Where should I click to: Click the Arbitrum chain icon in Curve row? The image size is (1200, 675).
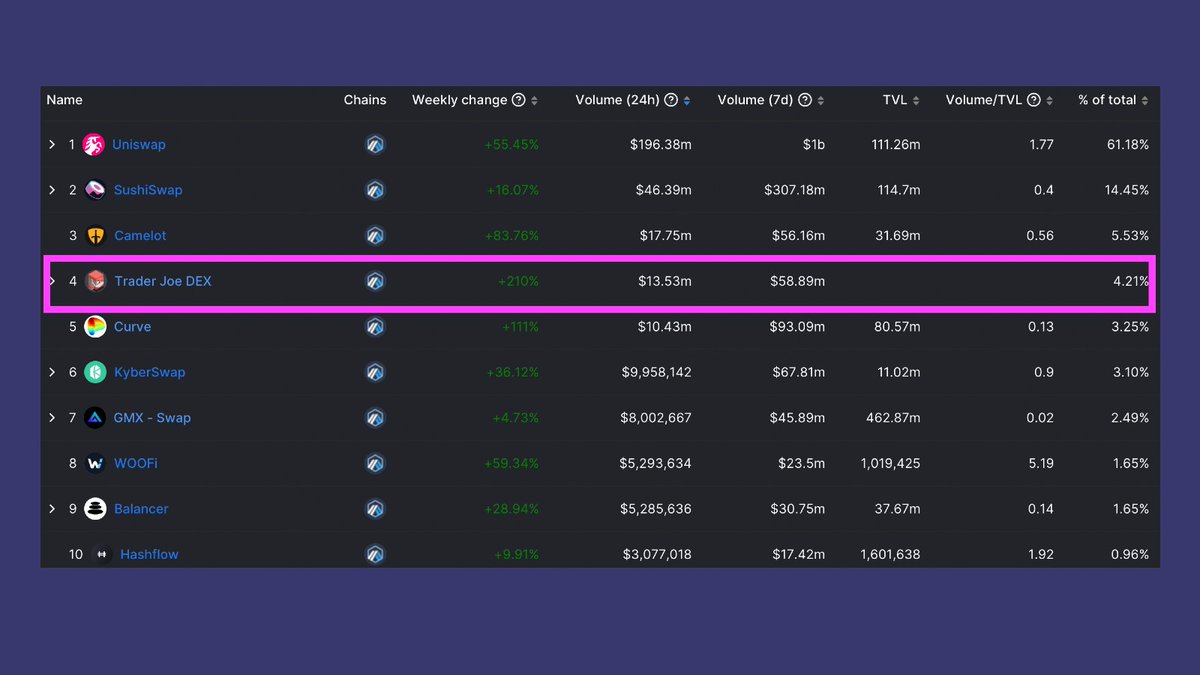pos(375,327)
